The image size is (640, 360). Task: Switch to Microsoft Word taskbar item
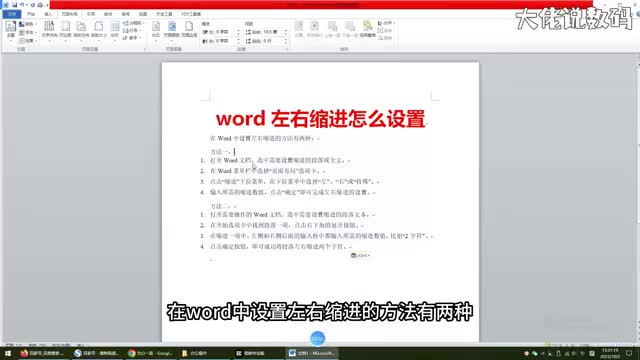(312, 353)
